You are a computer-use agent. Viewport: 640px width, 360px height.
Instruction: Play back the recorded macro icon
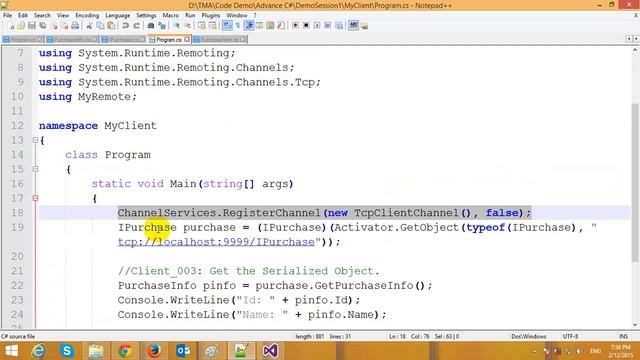point(317,26)
